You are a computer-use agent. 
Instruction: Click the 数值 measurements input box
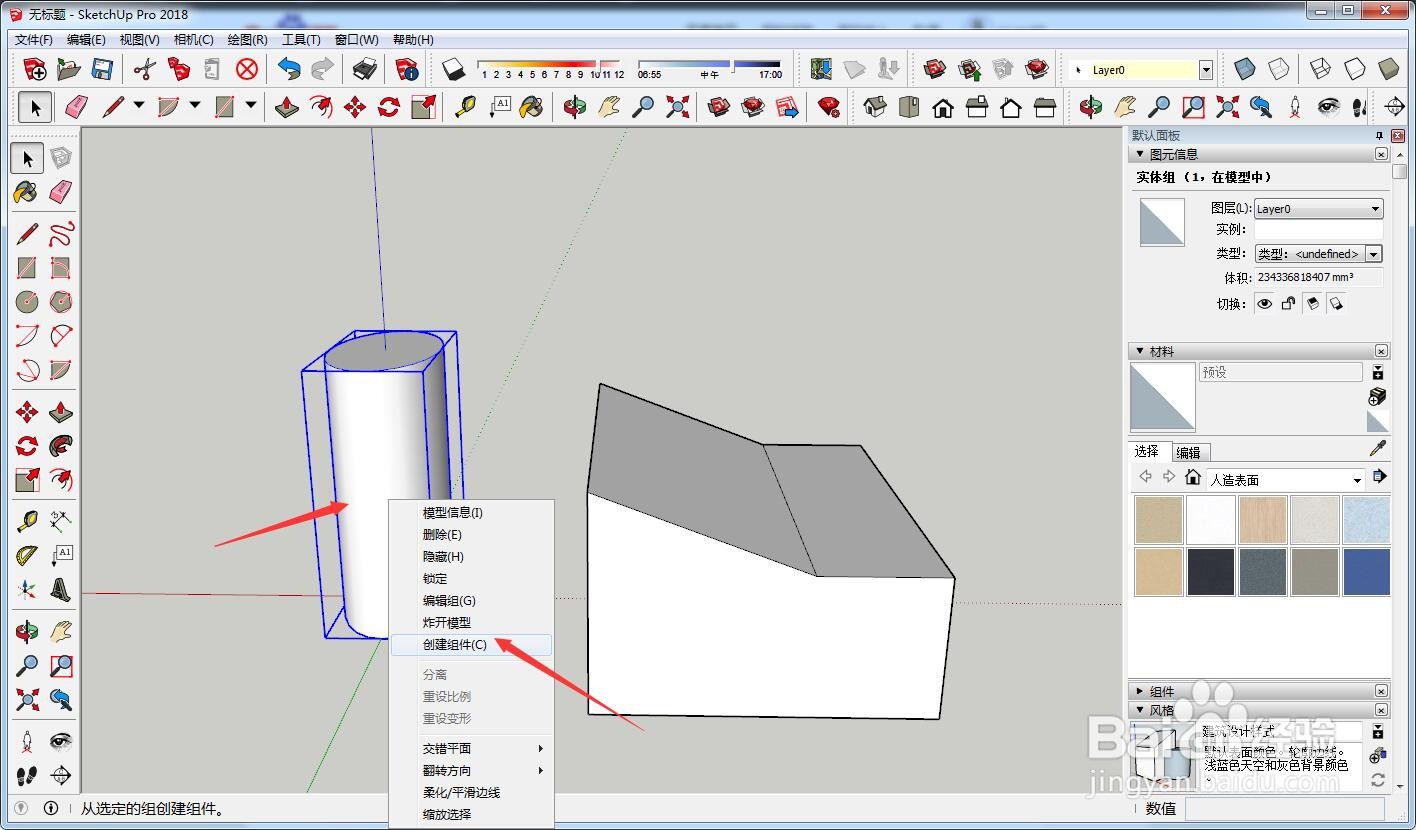click(x=1284, y=808)
